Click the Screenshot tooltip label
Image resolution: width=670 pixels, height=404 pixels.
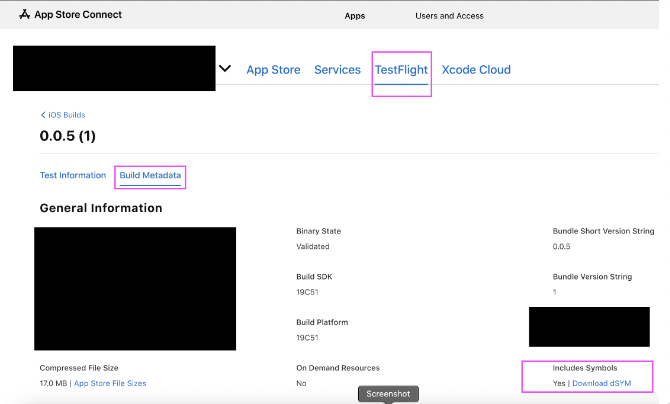388,394
